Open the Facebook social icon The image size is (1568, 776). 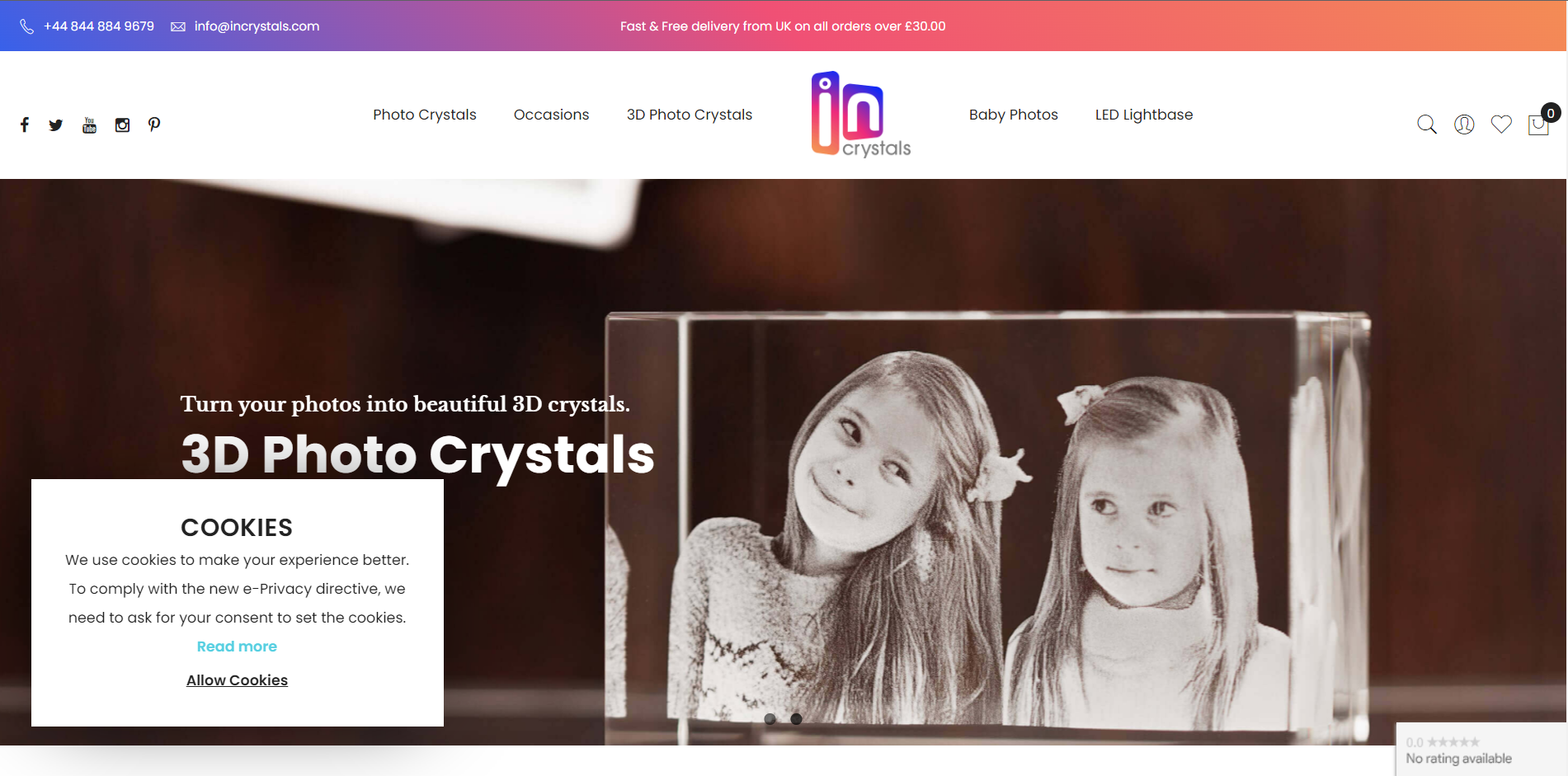pos(25,125)
